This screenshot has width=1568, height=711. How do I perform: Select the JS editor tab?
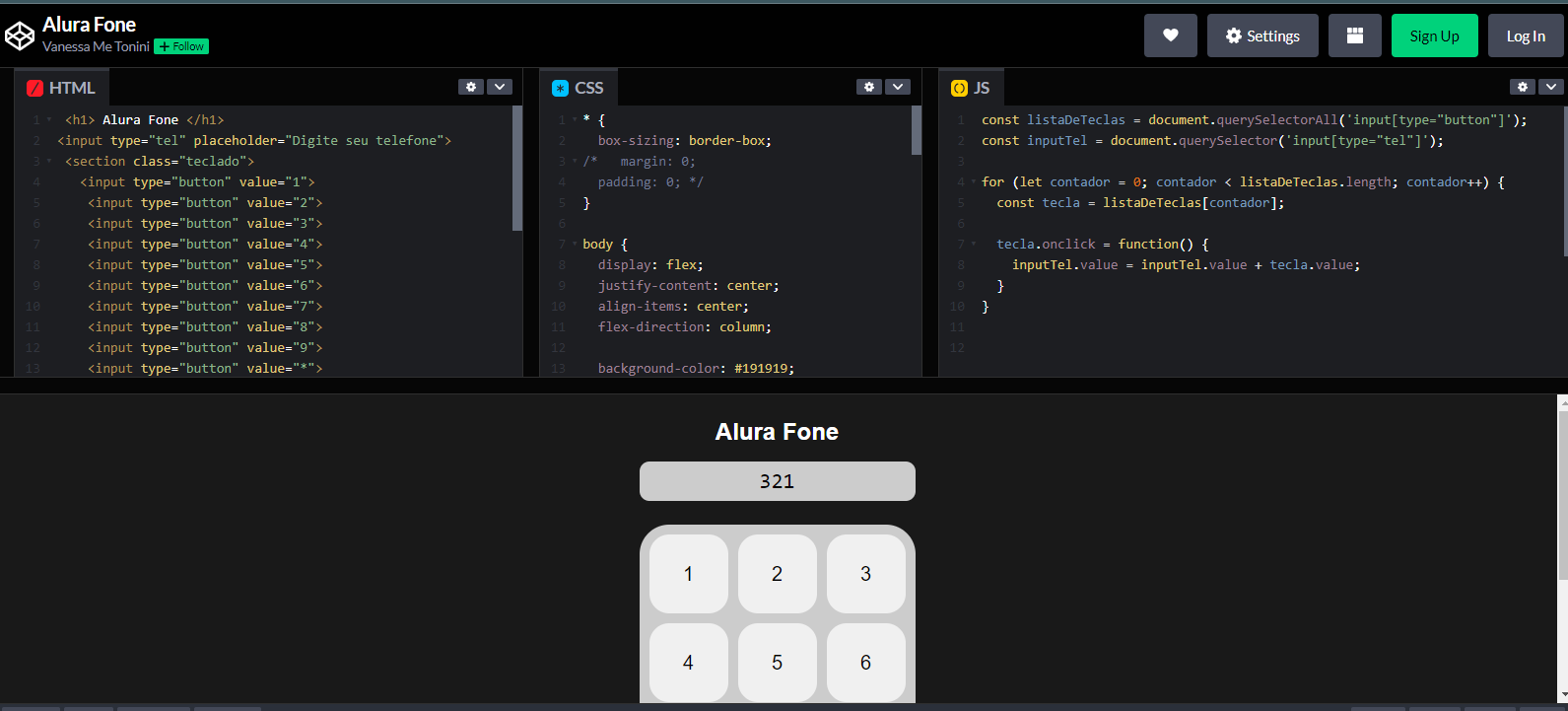tap(971, 88)
